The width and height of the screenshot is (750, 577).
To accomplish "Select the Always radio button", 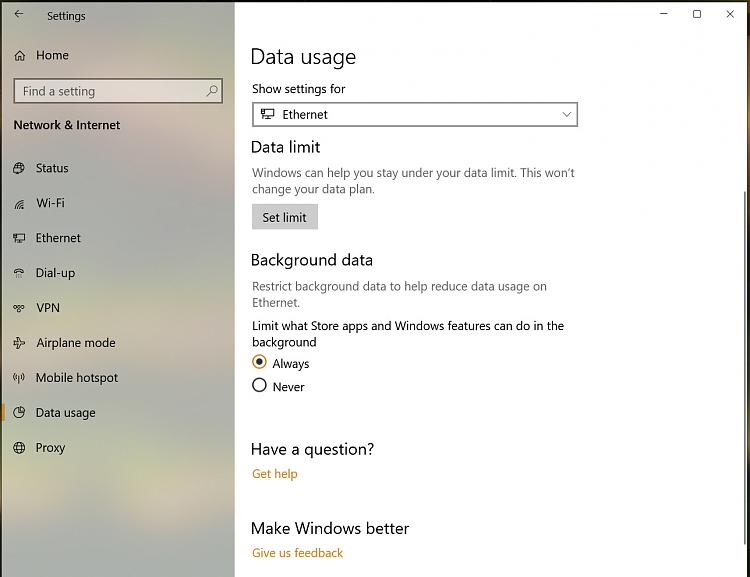I will point(259,362).
